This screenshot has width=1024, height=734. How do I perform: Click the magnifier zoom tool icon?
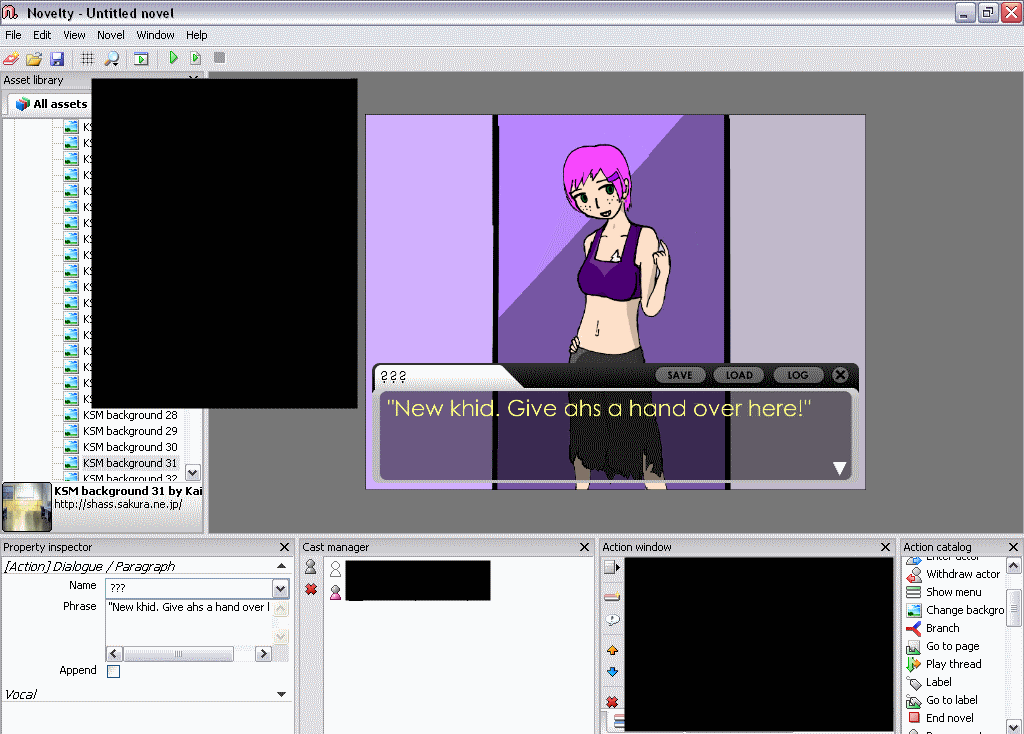(111, 59)
